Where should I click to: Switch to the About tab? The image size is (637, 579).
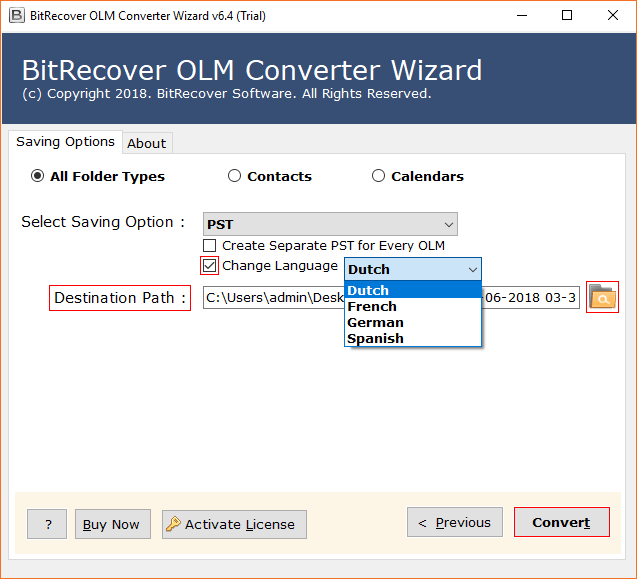click(147, 143)
